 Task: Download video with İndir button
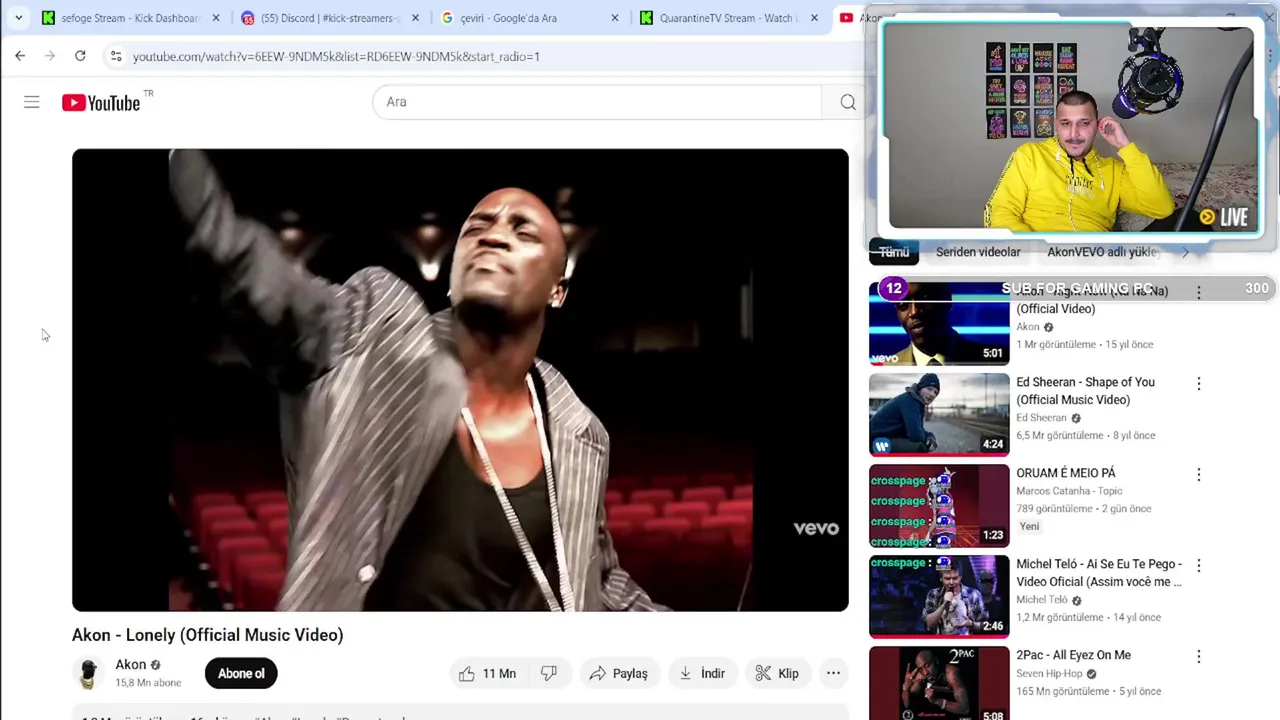point(701,673)
